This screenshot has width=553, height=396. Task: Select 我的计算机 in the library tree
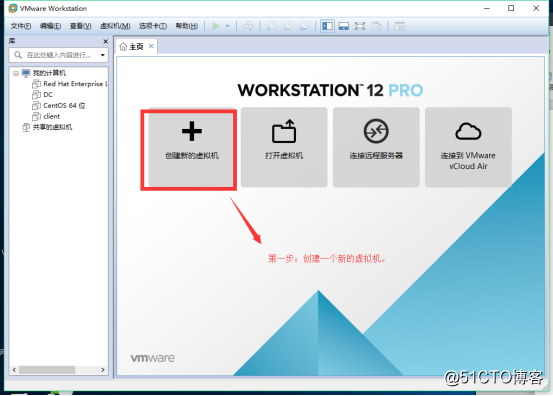click(x=49, y=73)
